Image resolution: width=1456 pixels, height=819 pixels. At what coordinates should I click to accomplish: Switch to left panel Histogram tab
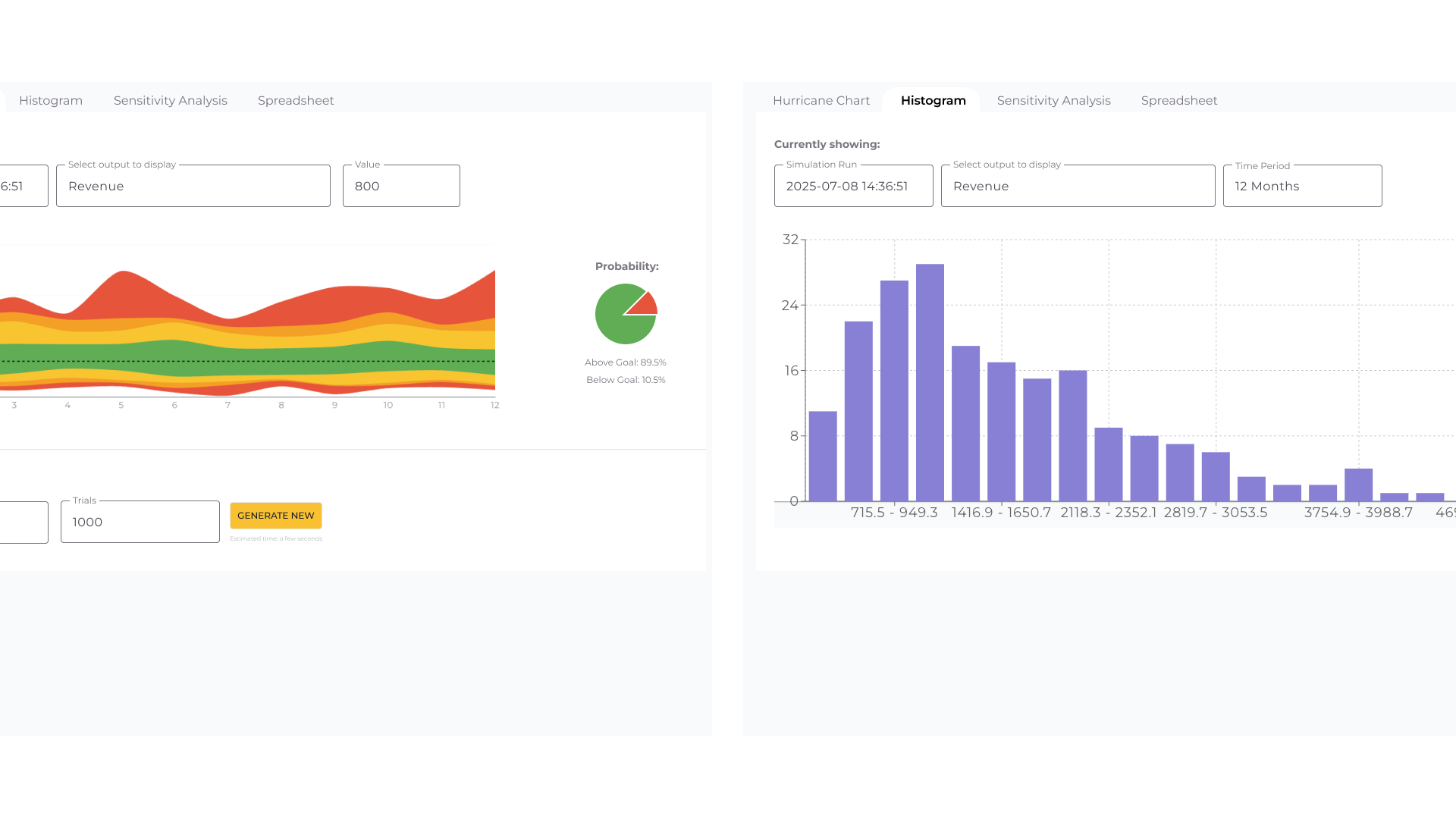(51, 100)
